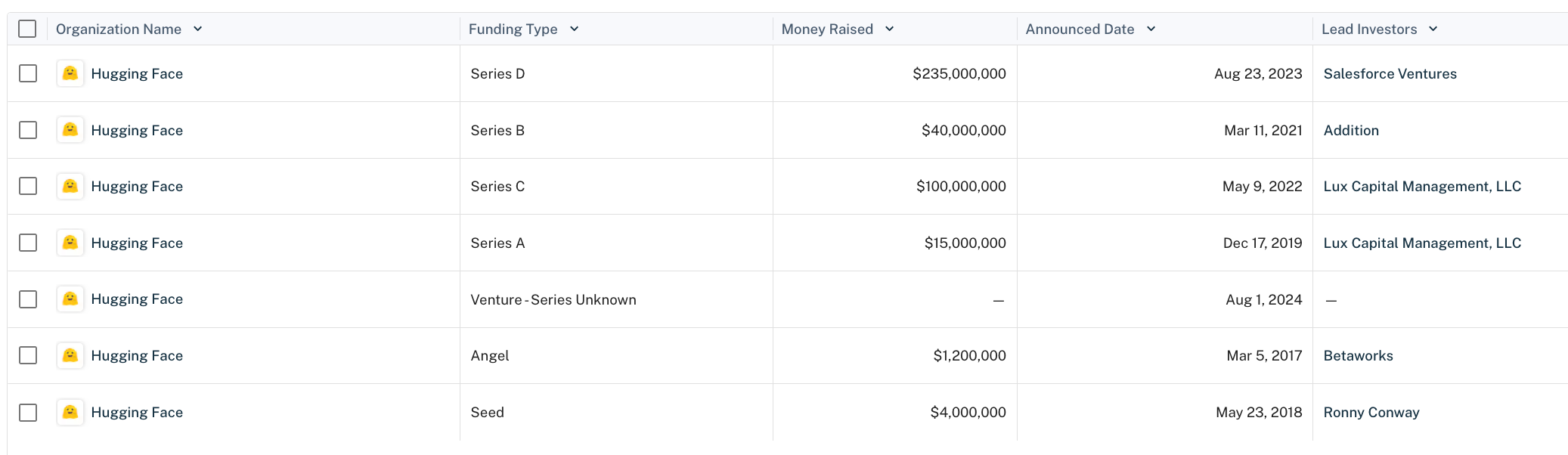
Task: Click the Hugging Face logo in Series D row
Action: pyautogui.click(x=70, y=73)
